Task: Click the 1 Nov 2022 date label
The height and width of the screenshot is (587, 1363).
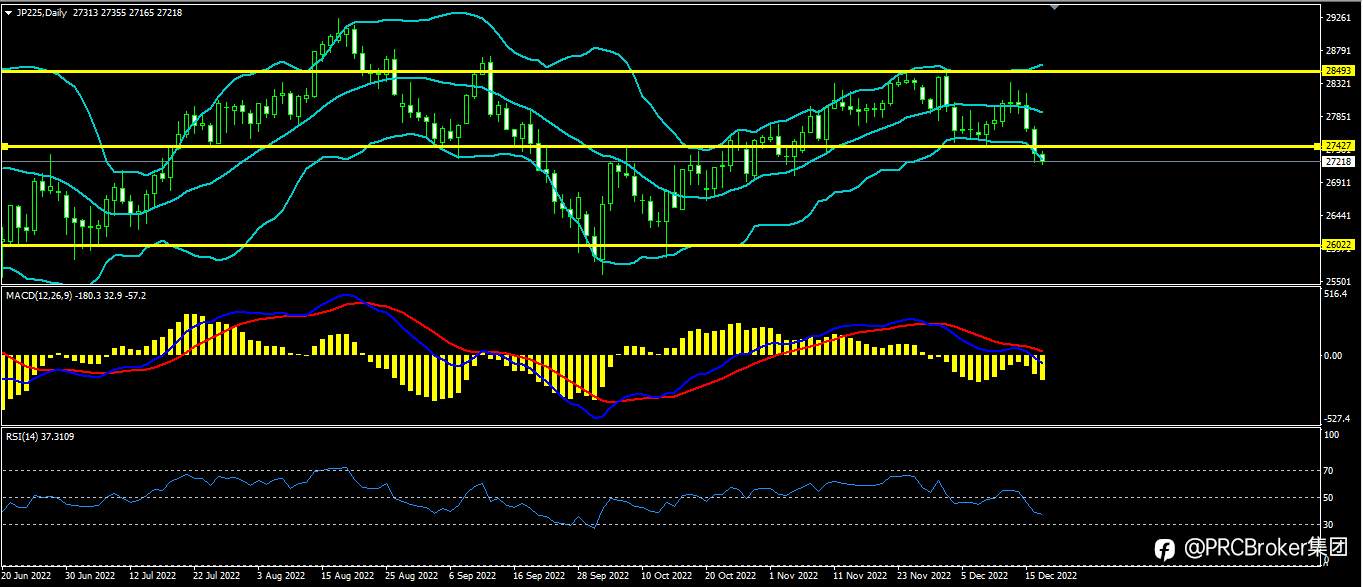Action: [x=794, y=576]
